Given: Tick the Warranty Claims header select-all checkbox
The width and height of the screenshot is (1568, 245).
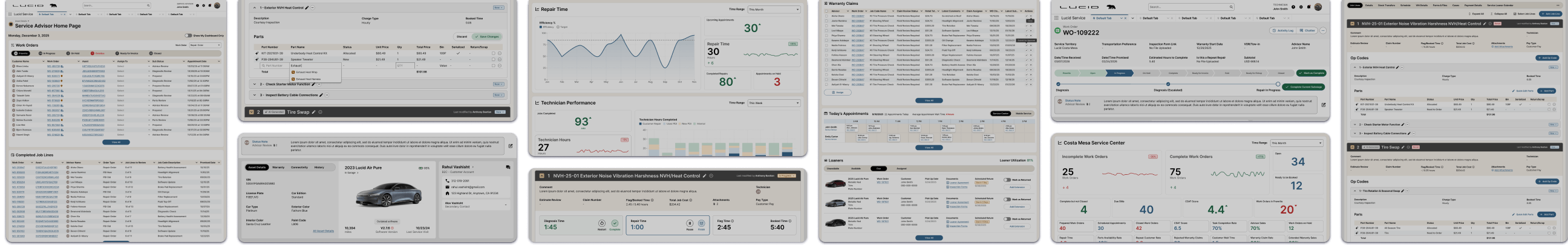Looking at the screenshot, I should (x=826, y=11).
